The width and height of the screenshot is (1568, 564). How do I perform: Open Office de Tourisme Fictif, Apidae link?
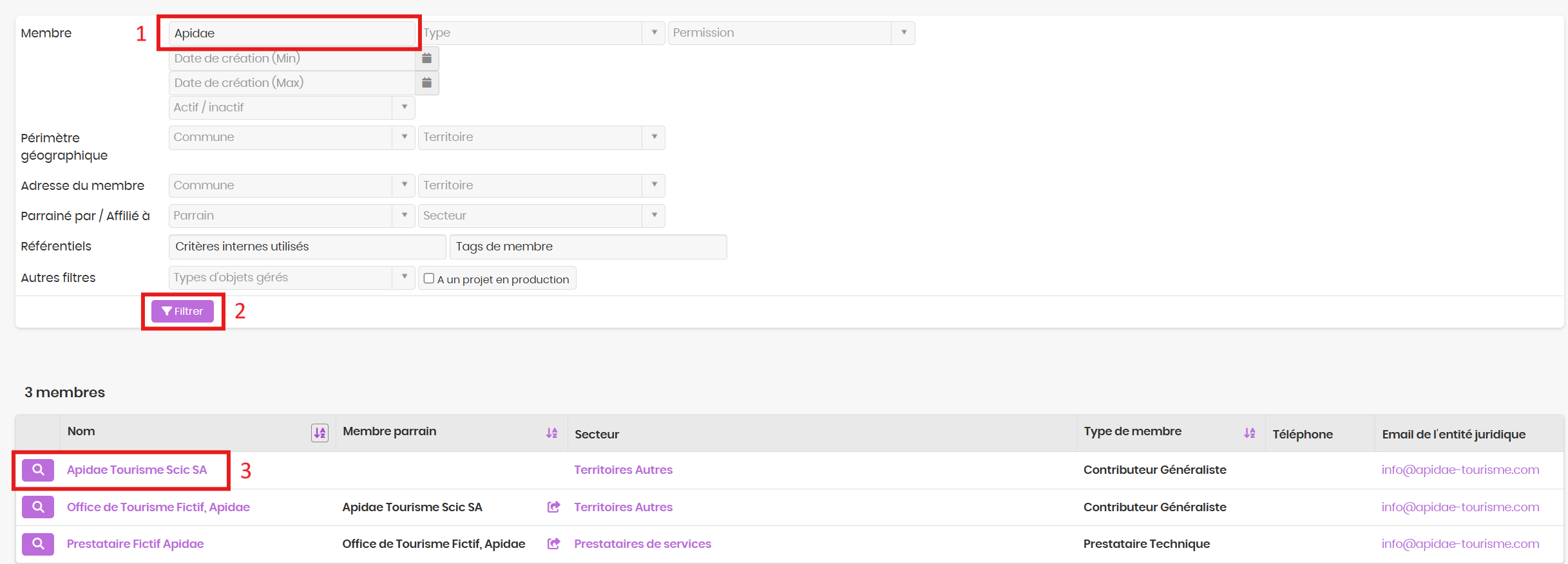pyautogui.click(x=158, y=507)
